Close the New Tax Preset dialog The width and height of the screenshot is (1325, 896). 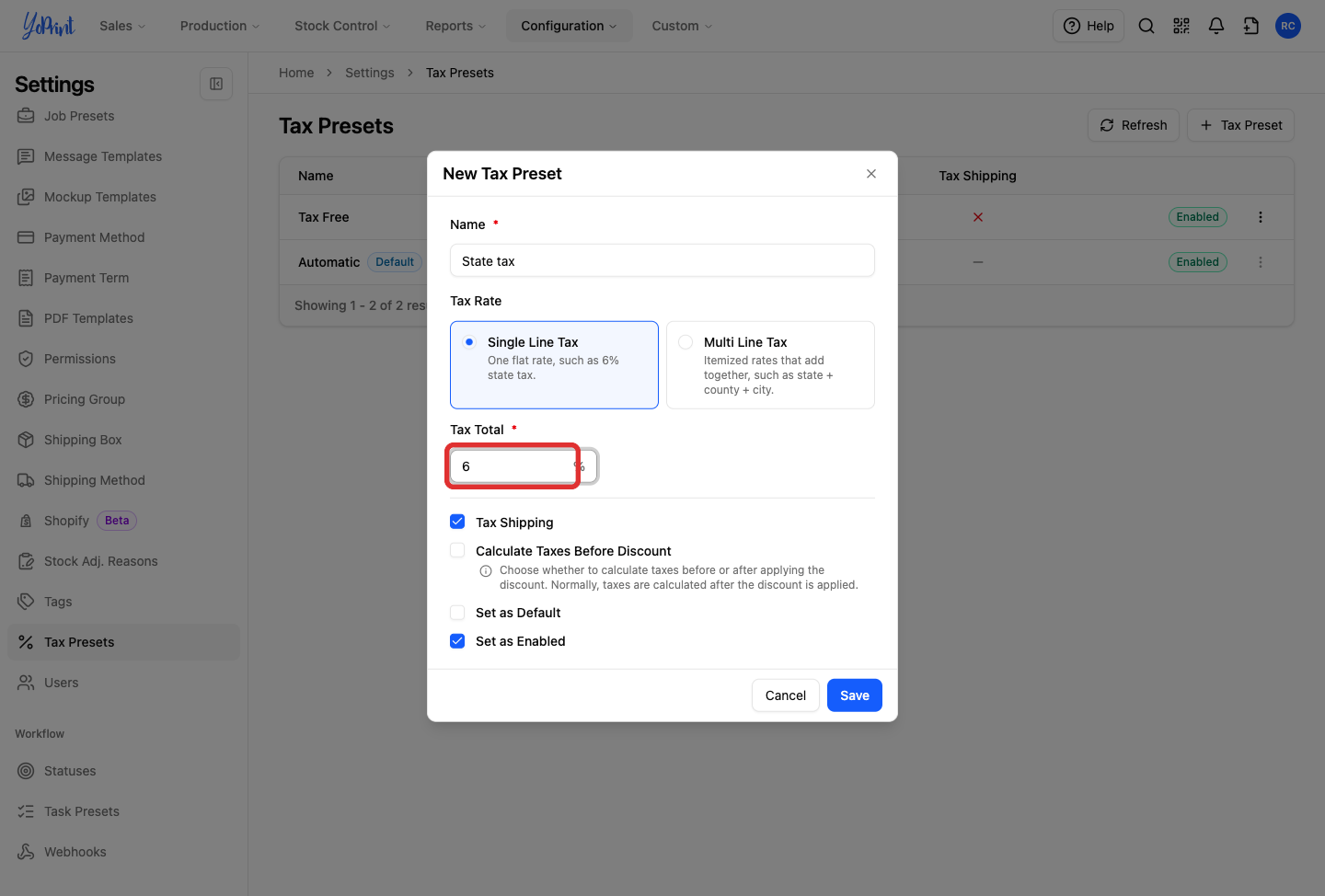tap(871, 174)
